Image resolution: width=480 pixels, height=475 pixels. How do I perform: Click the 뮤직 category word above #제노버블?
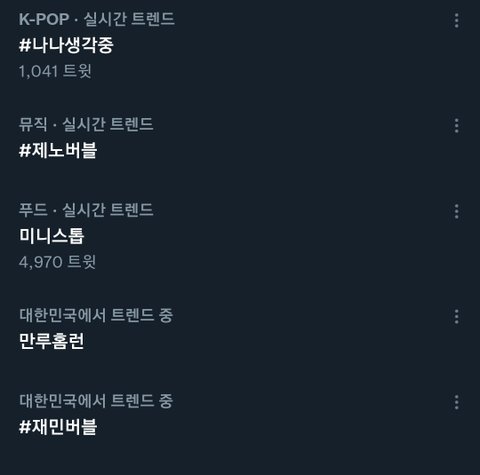click(33, 124)
